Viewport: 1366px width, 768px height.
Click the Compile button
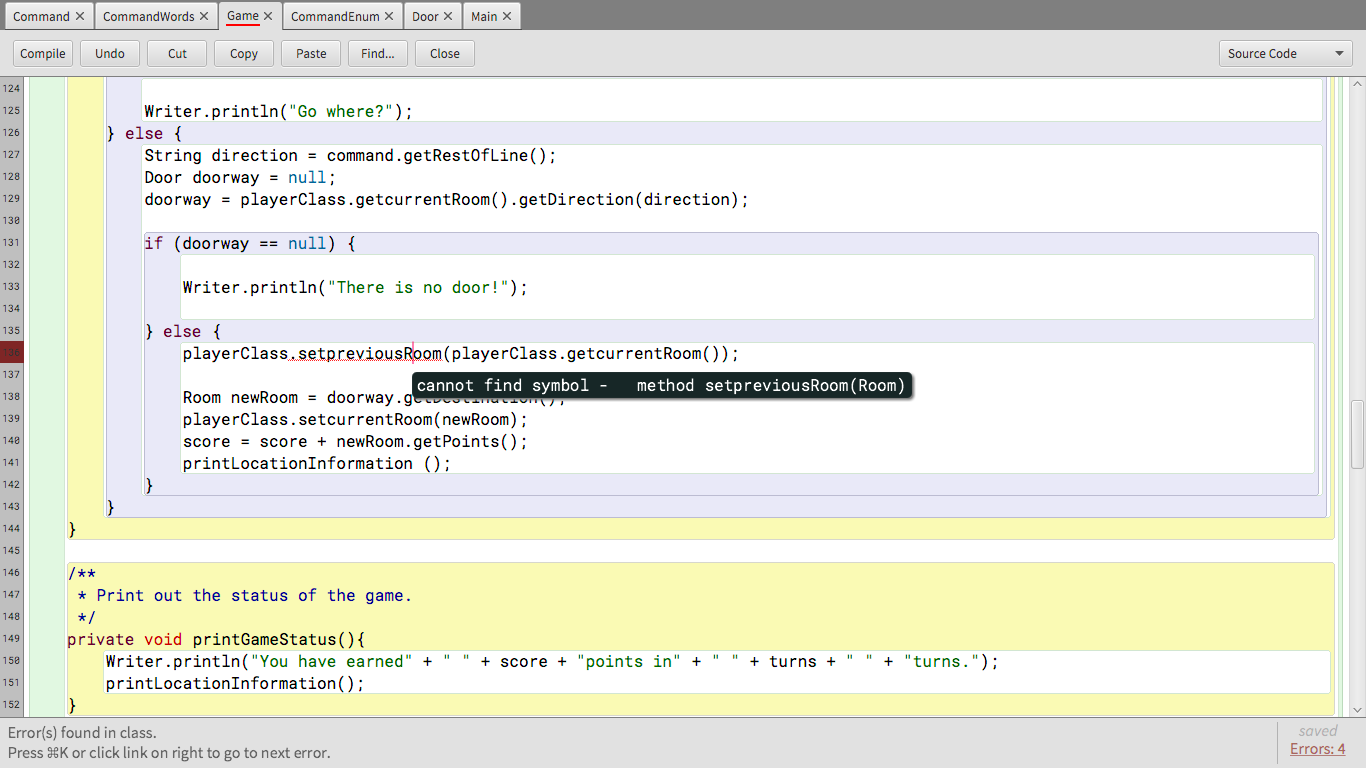(x=43, y=54)
